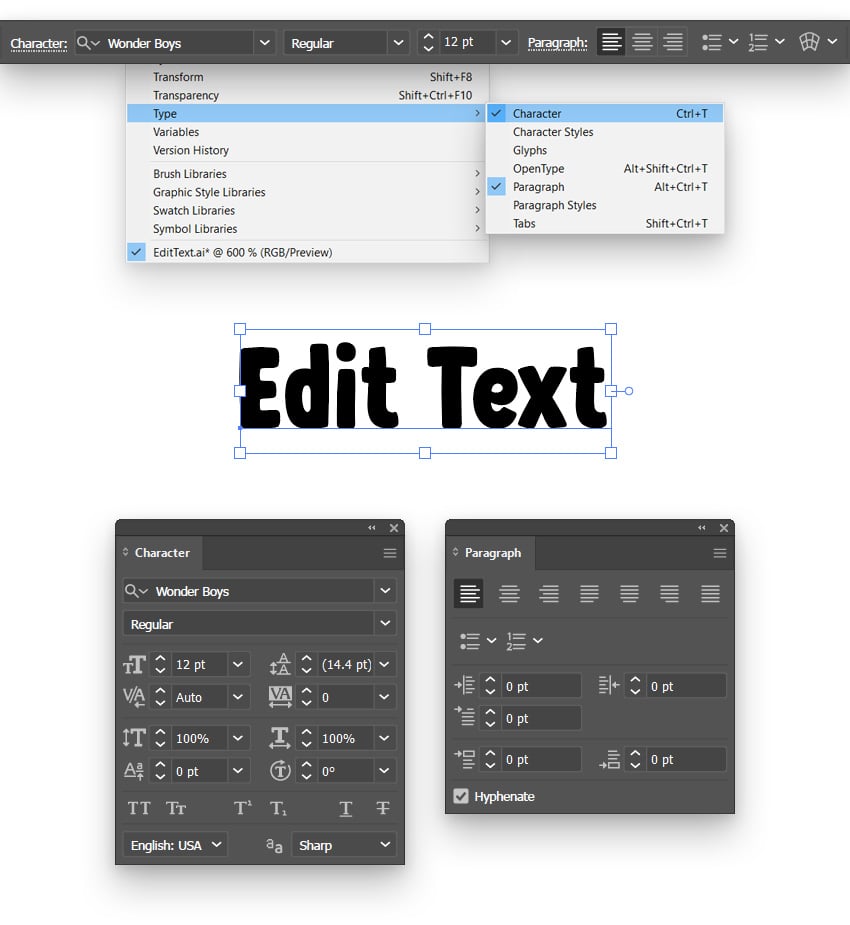Click the numbered list icon in the top bar
This screenshot has height=925, width=850.
pyautogui.click(x=757, y=42)
